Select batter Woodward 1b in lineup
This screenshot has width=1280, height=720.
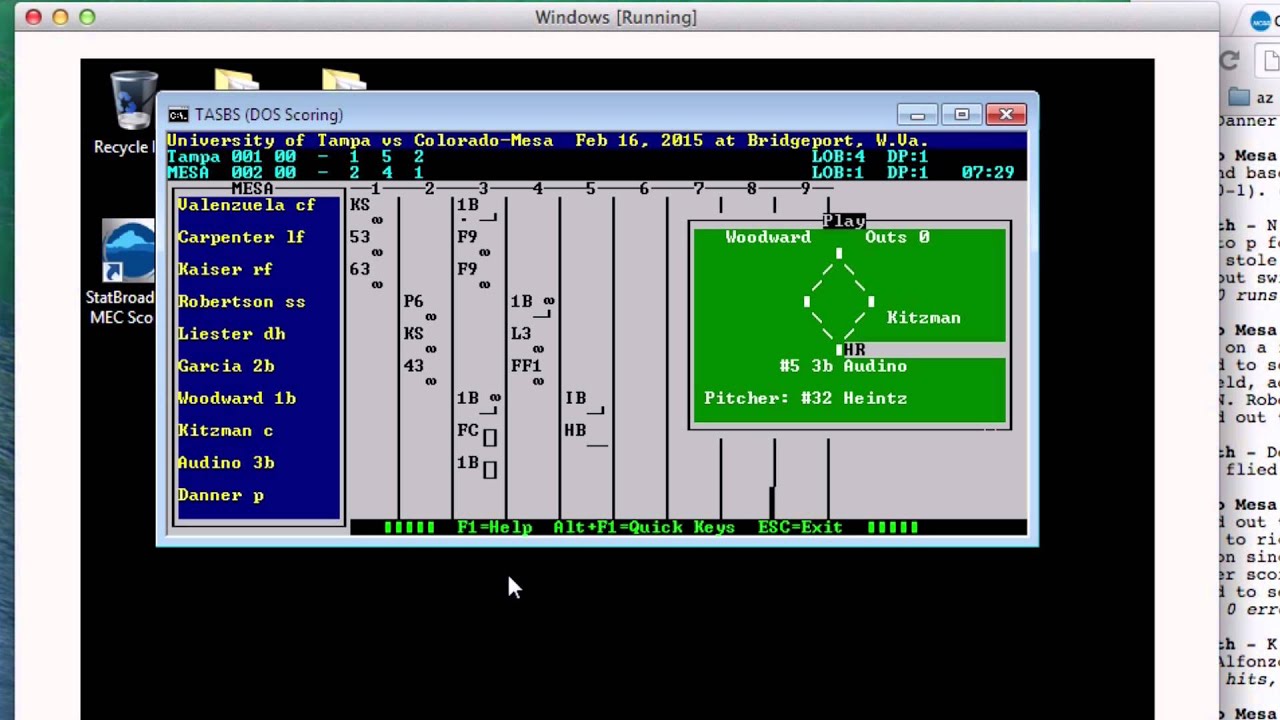coord(236,398)
